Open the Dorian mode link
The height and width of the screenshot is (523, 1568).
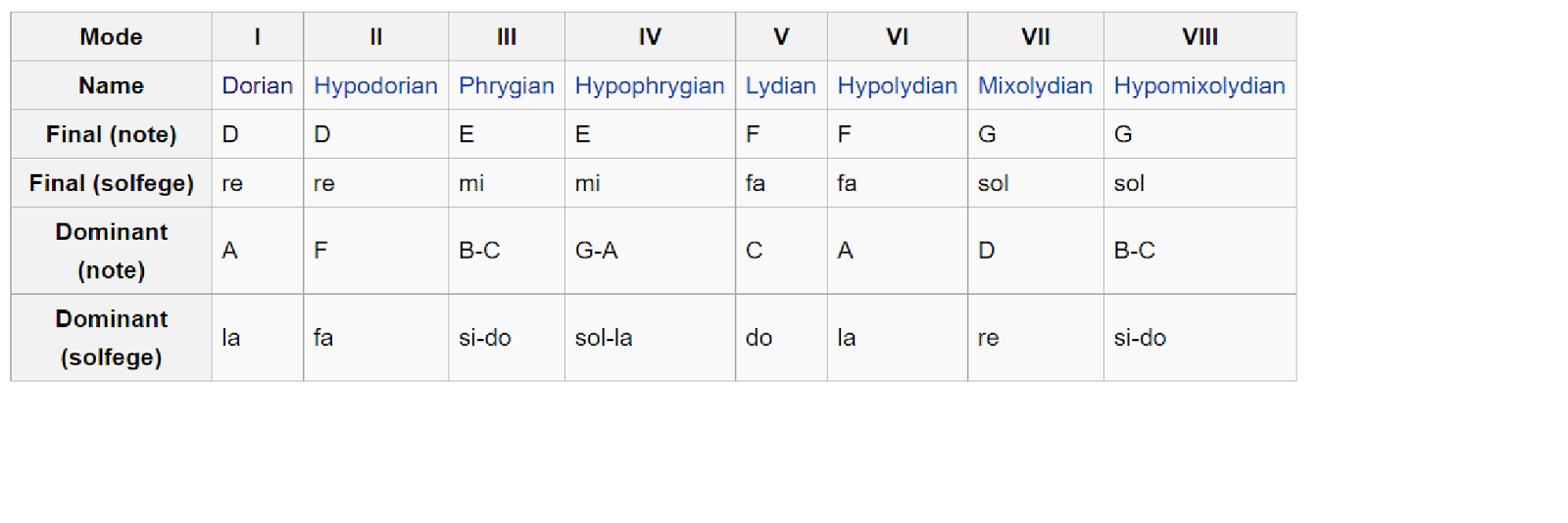(x=257, y=85)
